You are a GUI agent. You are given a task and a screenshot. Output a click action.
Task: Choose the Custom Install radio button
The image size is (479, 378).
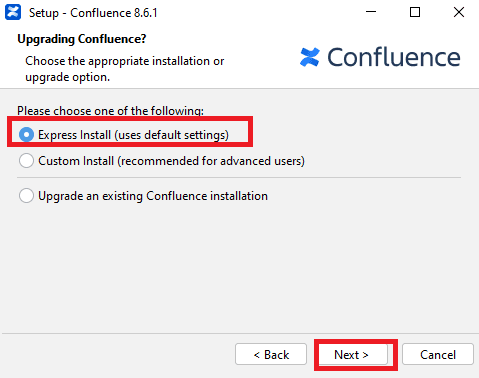26,161
